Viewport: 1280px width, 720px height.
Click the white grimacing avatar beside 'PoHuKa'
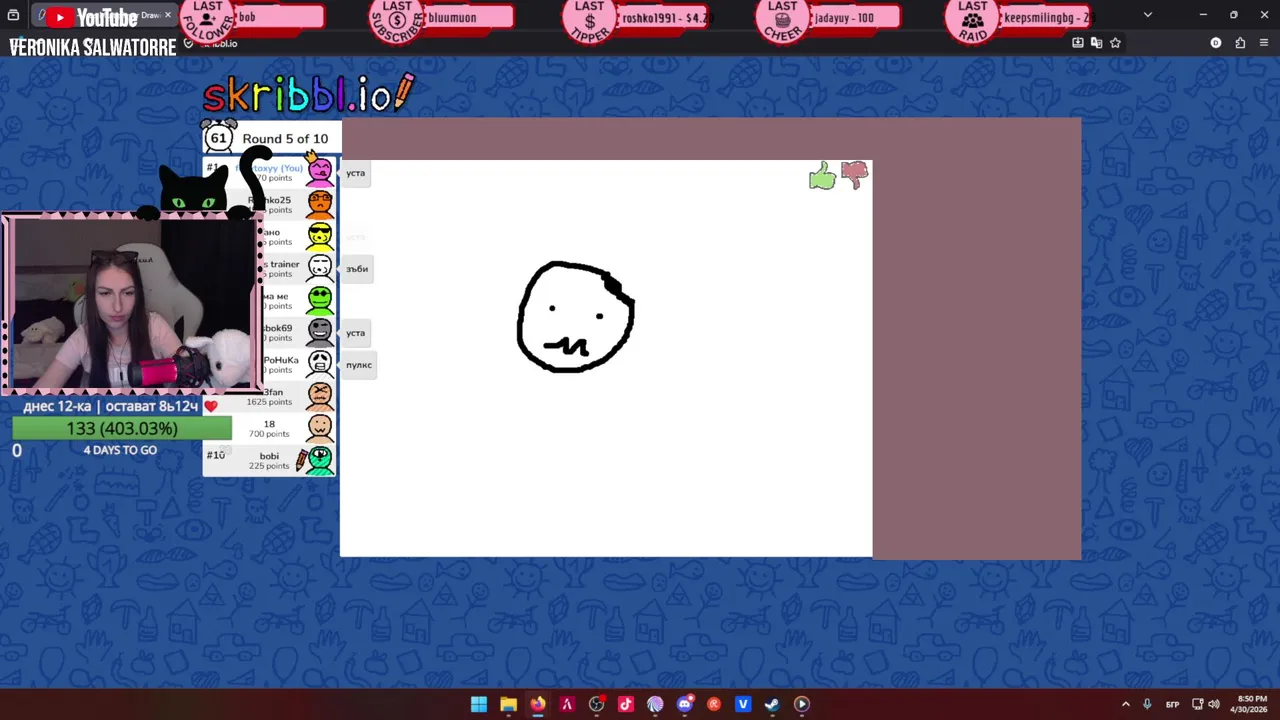coord(320,364)
